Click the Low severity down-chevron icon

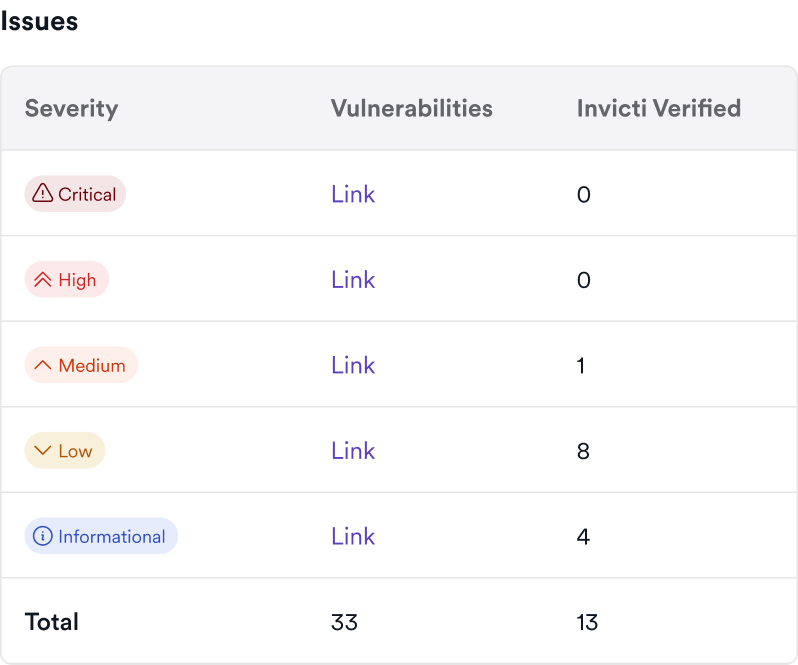(42, 451)
